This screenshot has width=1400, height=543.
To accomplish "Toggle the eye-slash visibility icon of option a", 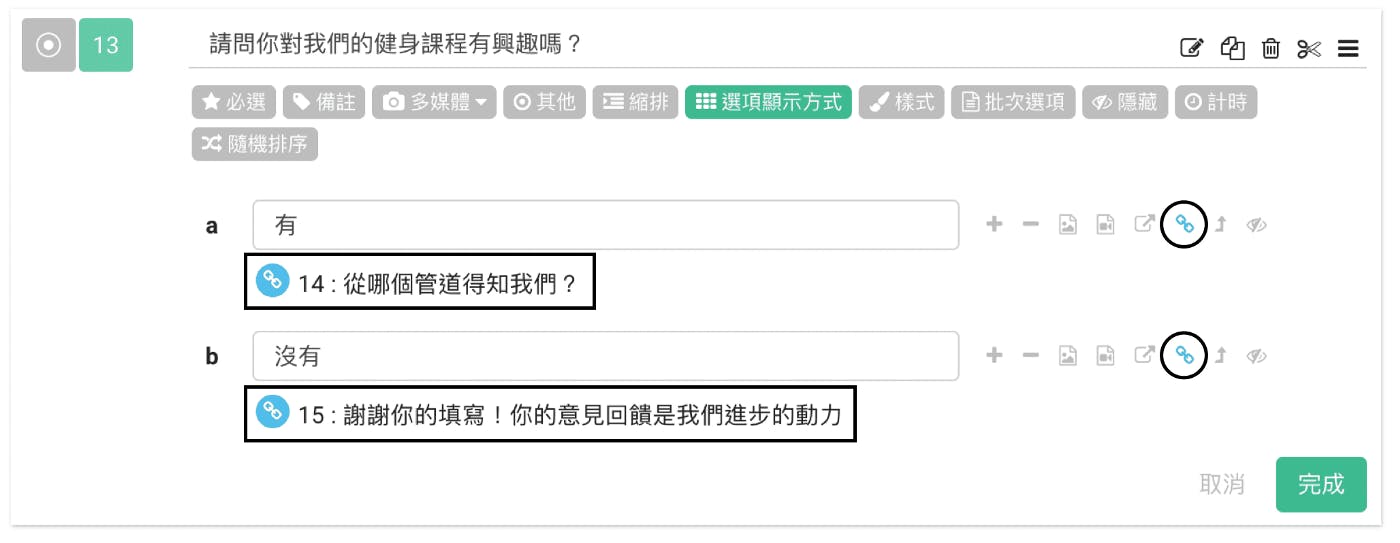I will pyautogui.click(x=1257, y=225).
